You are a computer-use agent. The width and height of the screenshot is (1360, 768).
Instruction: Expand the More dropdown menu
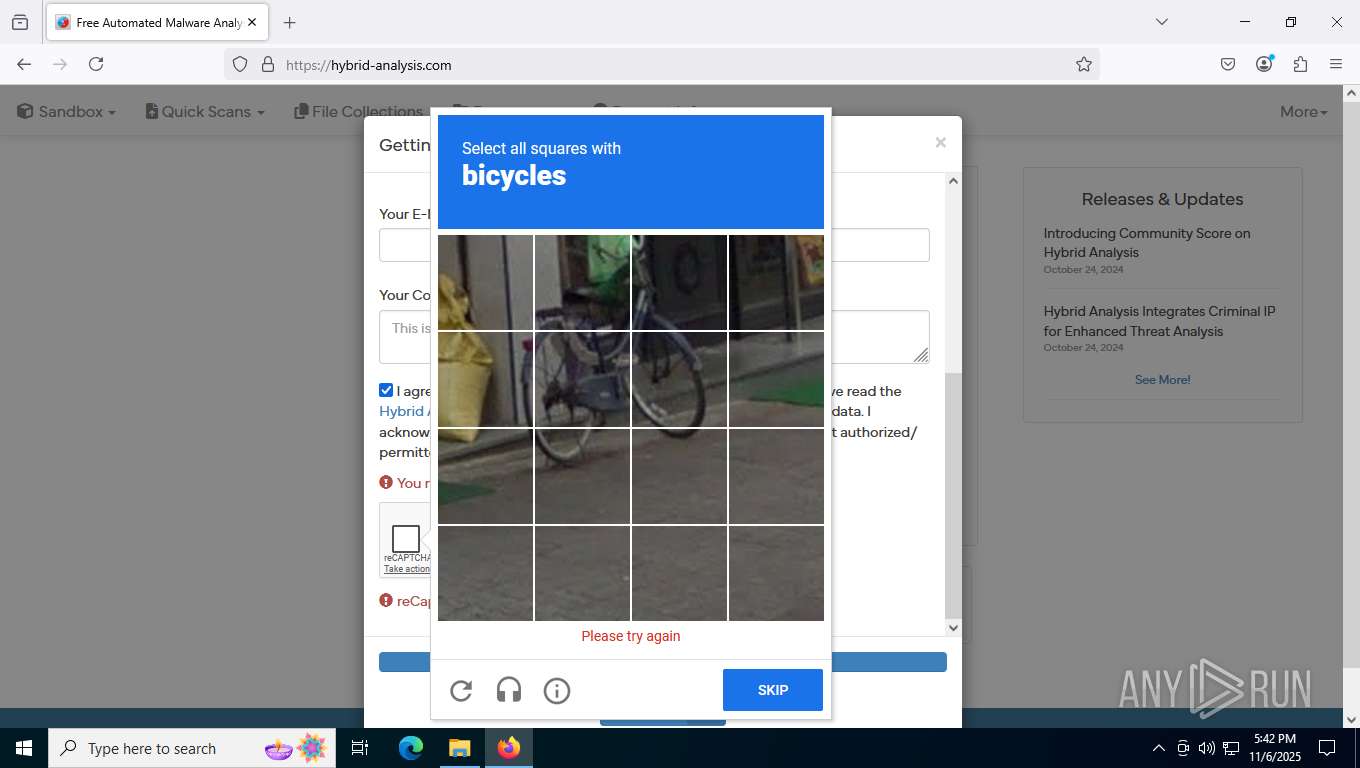(x=1304, y=112)
